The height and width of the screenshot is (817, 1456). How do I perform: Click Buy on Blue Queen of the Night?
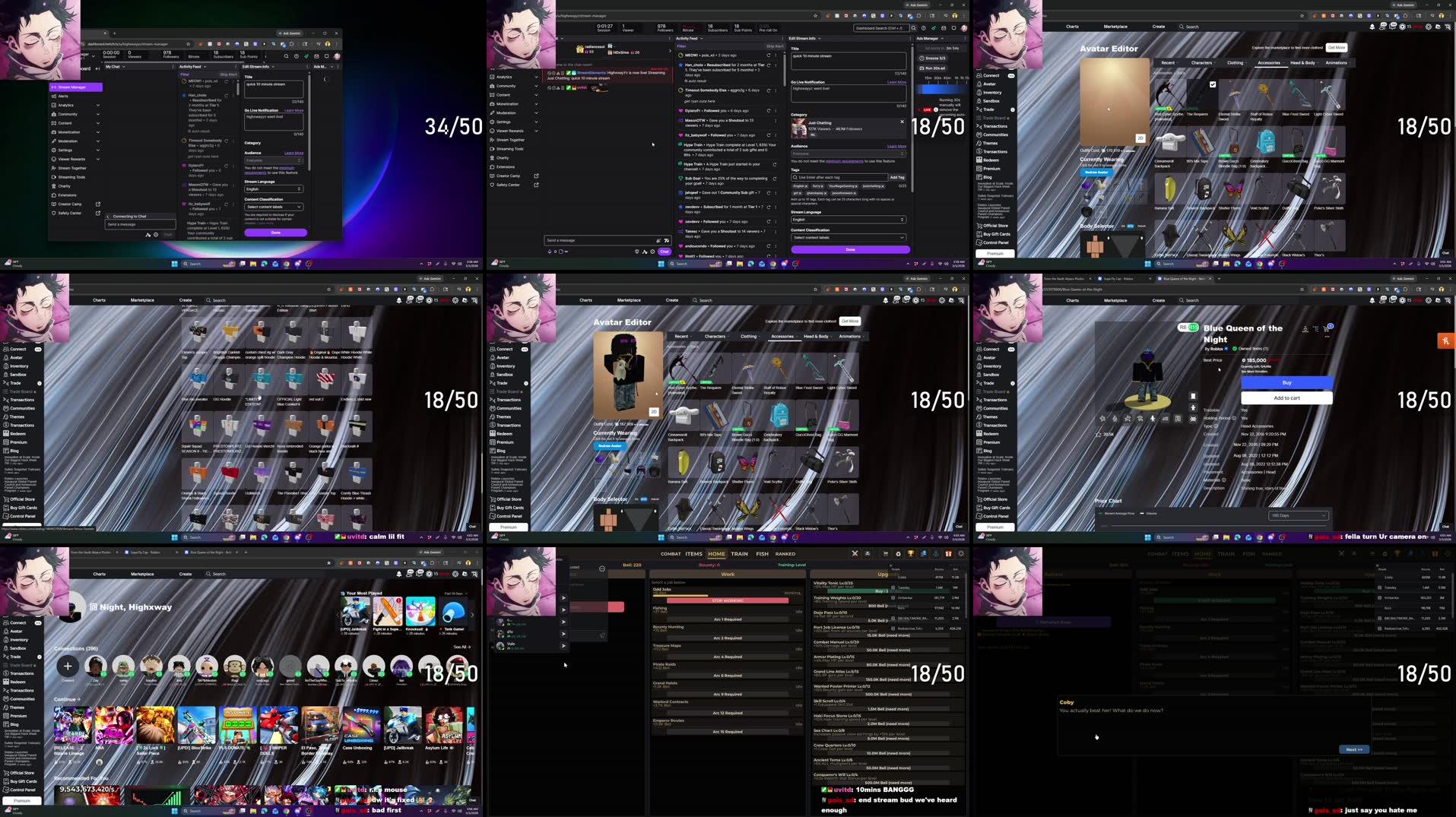coord(1286,382)
